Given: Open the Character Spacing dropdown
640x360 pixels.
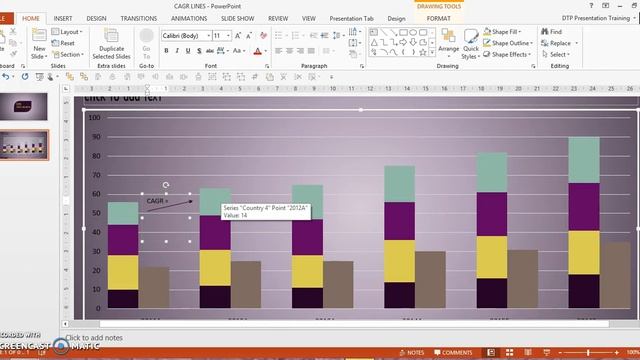Looking at the screenshot, I should pyautogui.click(x=223, y=51).
